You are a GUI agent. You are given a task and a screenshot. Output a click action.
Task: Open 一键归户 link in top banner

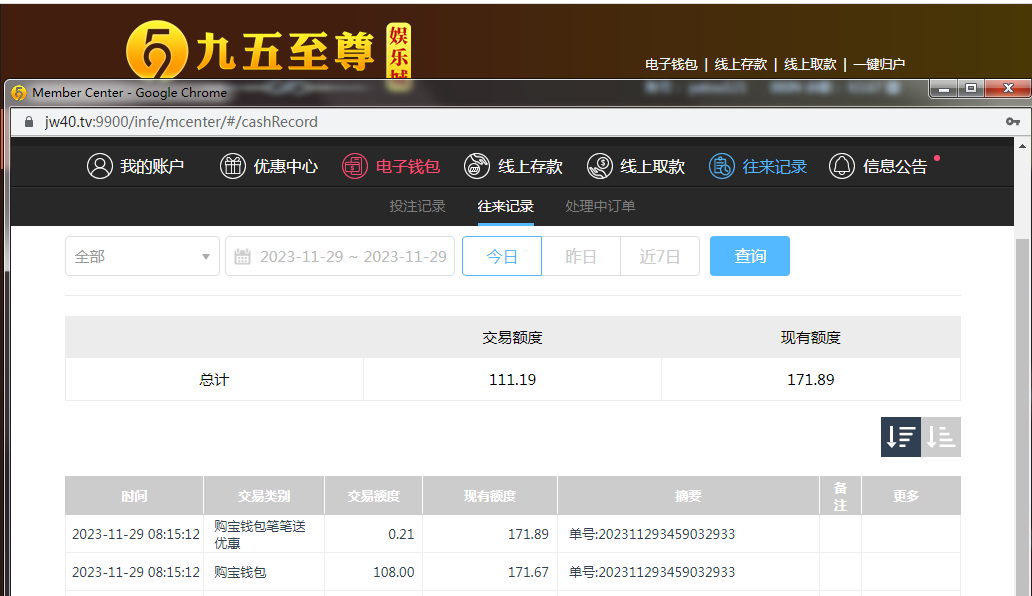[x=879, y=64]
